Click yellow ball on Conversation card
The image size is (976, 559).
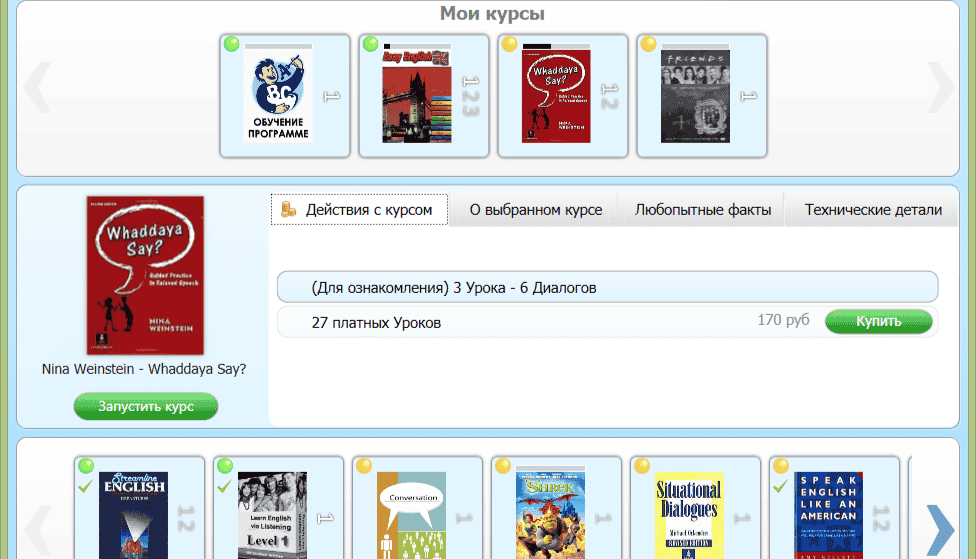364,466
